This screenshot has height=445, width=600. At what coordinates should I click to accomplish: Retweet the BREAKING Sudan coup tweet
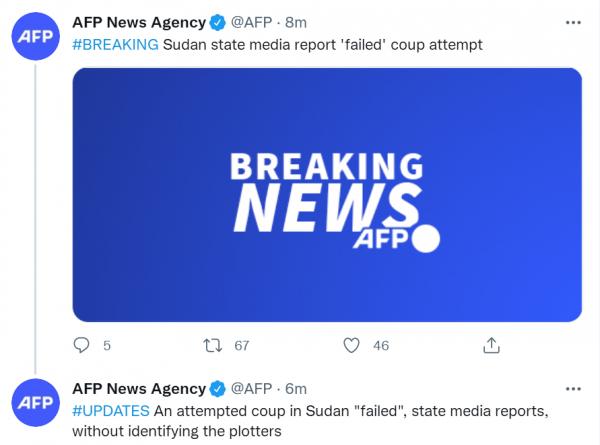(211, 345)
